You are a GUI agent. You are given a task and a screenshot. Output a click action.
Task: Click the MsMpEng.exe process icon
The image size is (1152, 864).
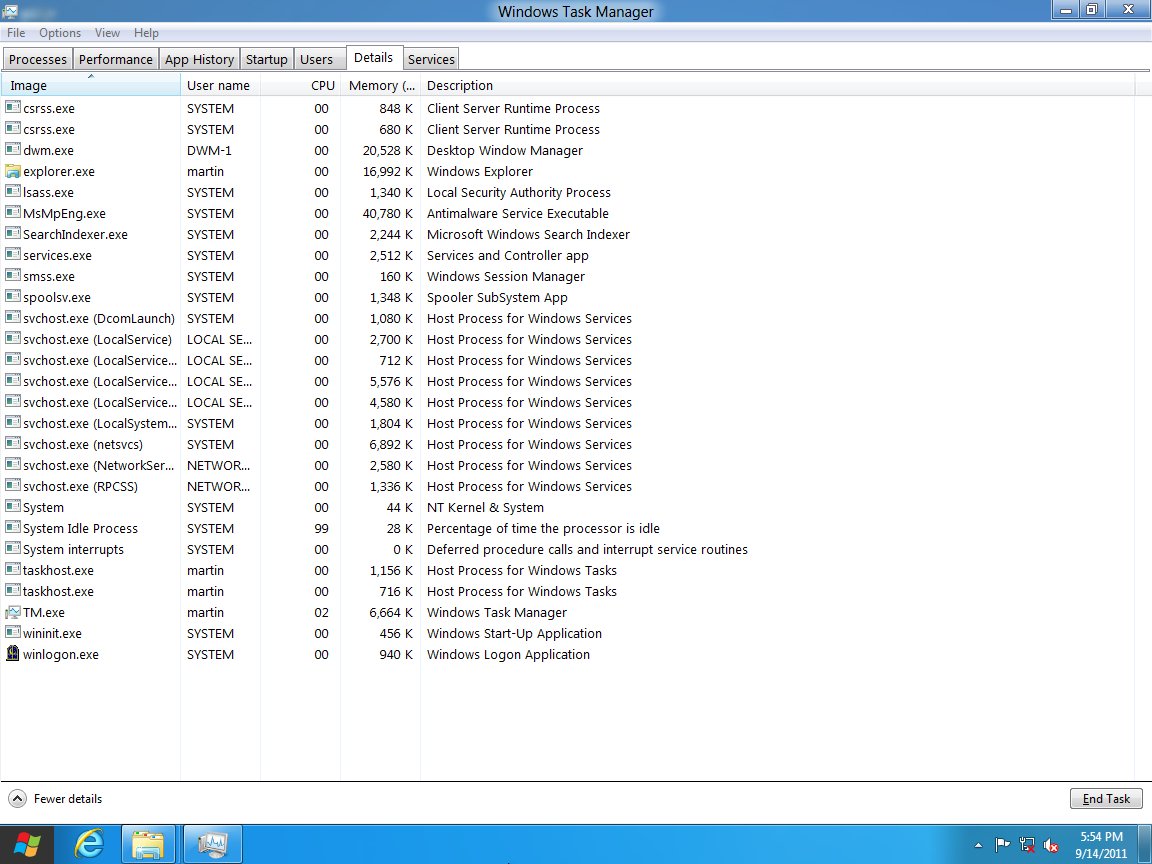12,213
